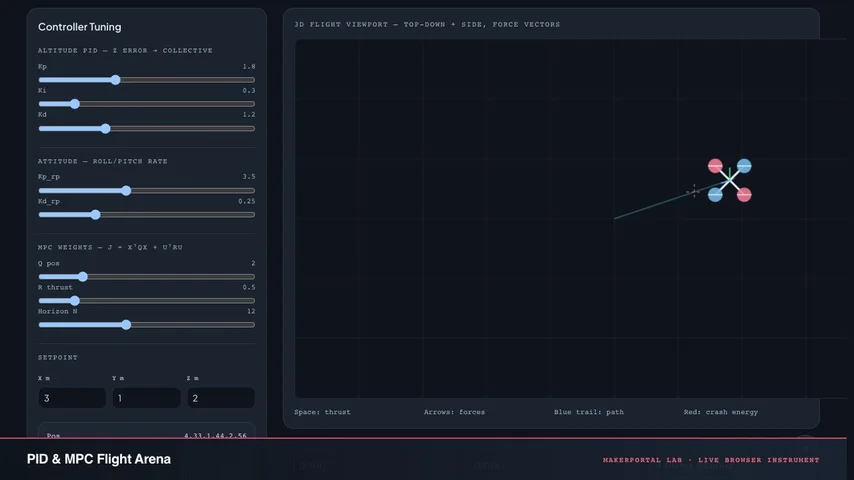Screen dimensions: 854x480
Task: Click the Y m setpoint field
Action: [x=147, y=398]
